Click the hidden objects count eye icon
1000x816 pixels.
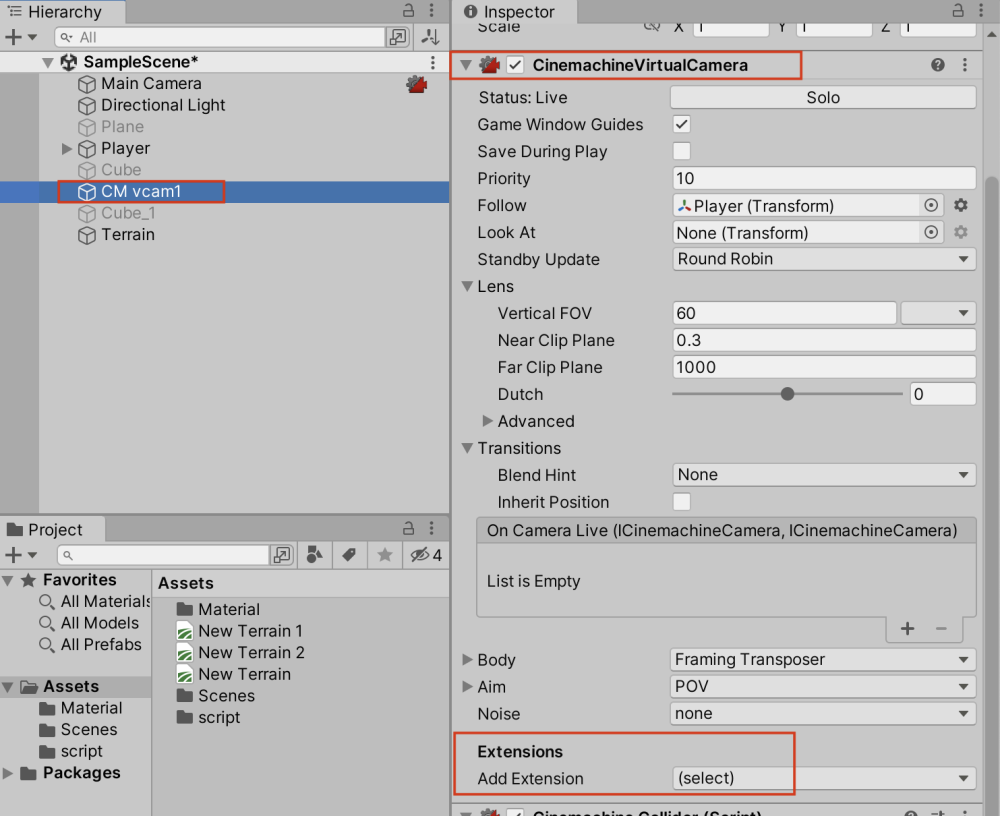(x=419, y=555)
